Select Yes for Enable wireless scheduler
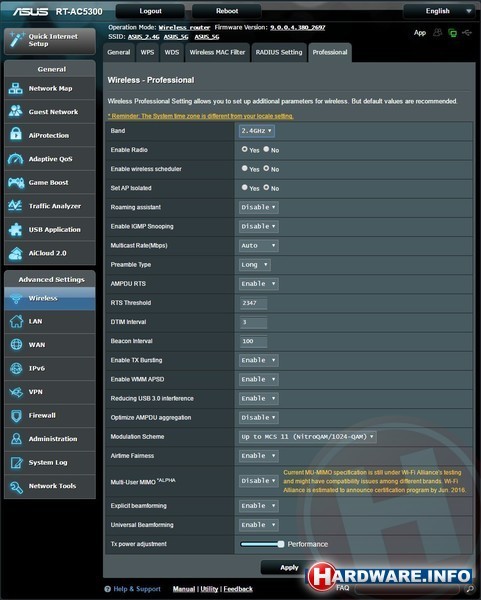This screenshot has height=600, width=481. [245, 168]
